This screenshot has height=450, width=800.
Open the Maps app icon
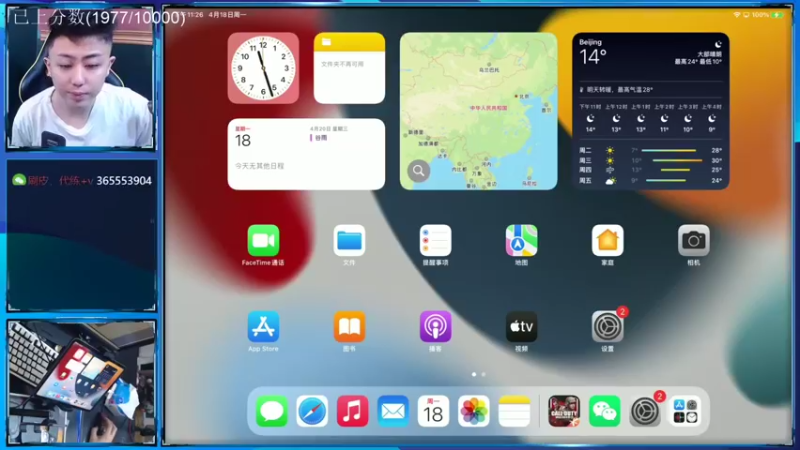point(521,240)
